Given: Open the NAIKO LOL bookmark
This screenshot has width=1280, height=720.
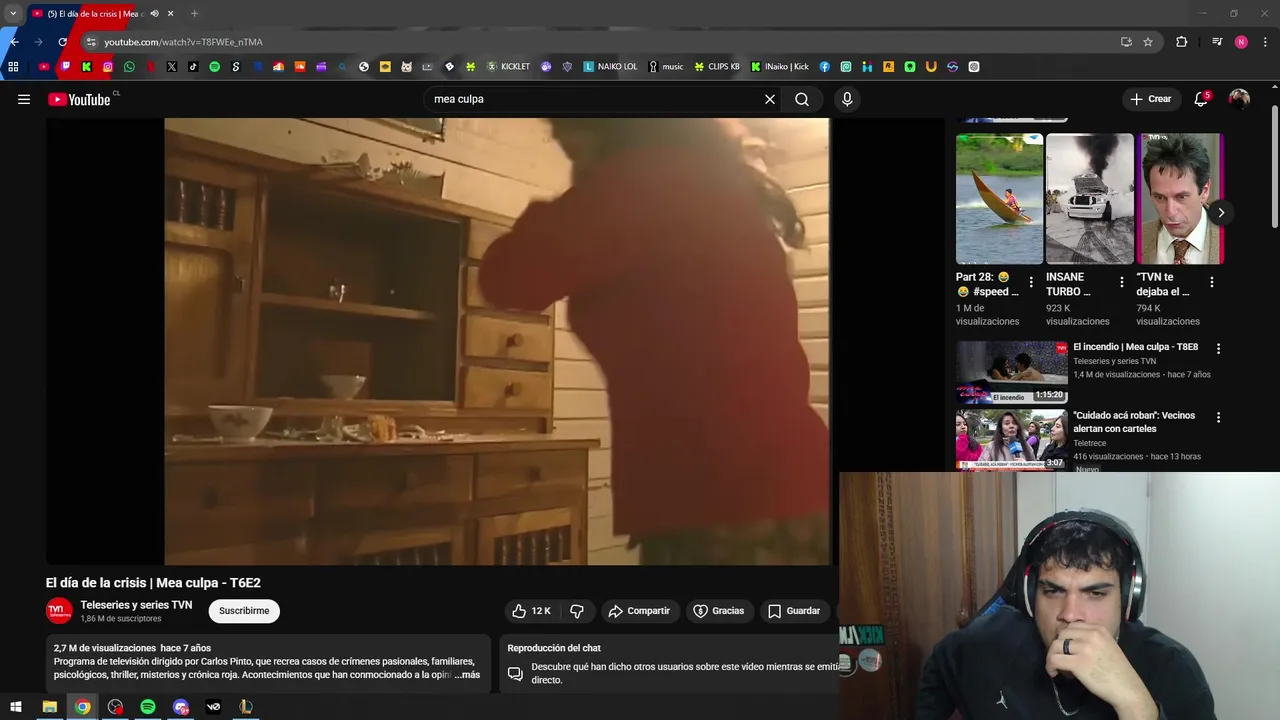Looking at the screenshot, I should [x=610, y=67].
